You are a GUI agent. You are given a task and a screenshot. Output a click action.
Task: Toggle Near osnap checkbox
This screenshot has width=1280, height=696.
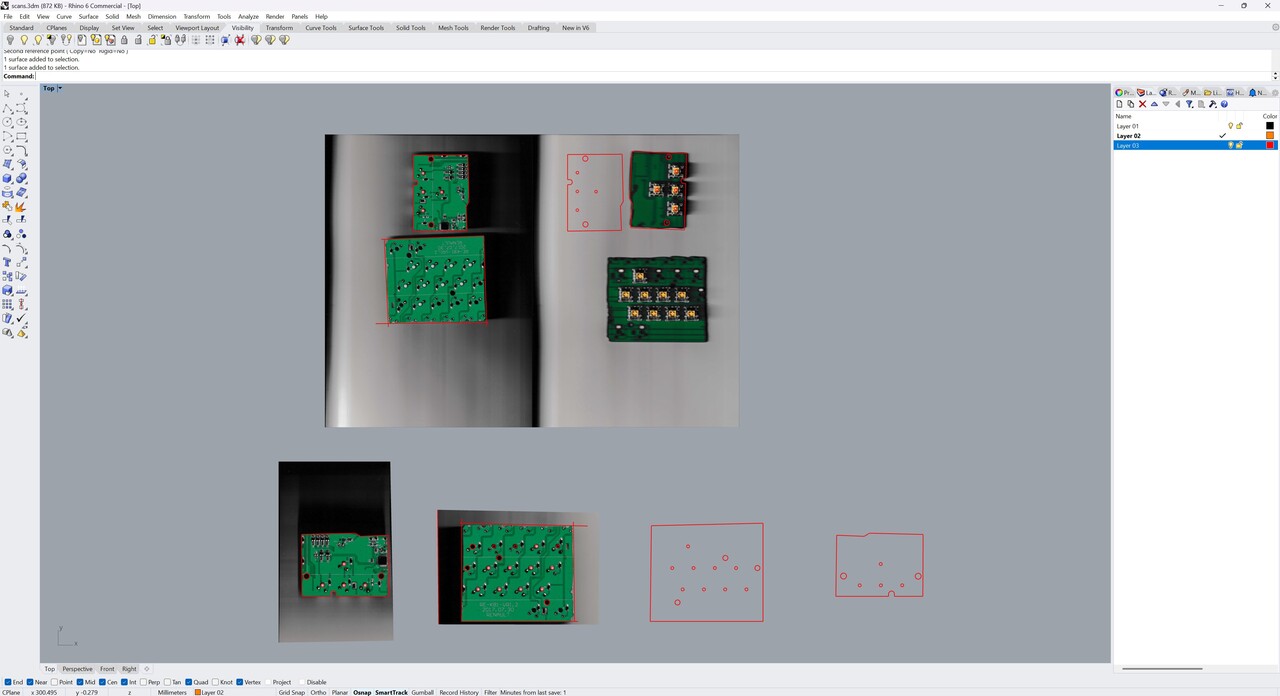[30, 682]
